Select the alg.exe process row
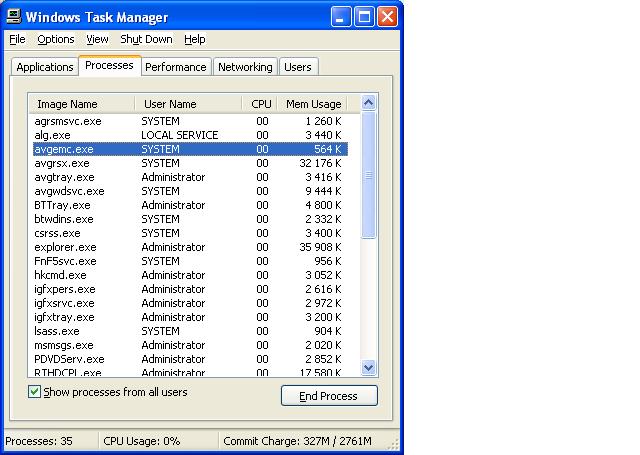 tap(190, 135)
